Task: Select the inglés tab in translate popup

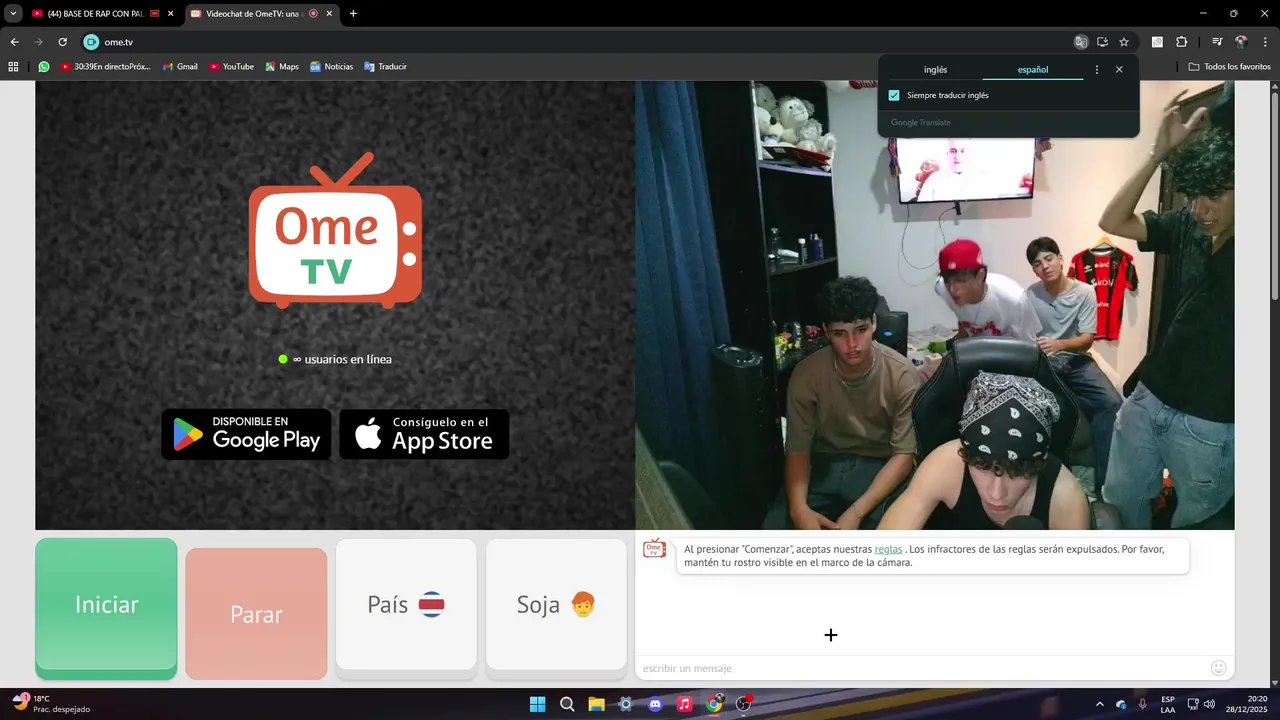Action: click(935, 70)
